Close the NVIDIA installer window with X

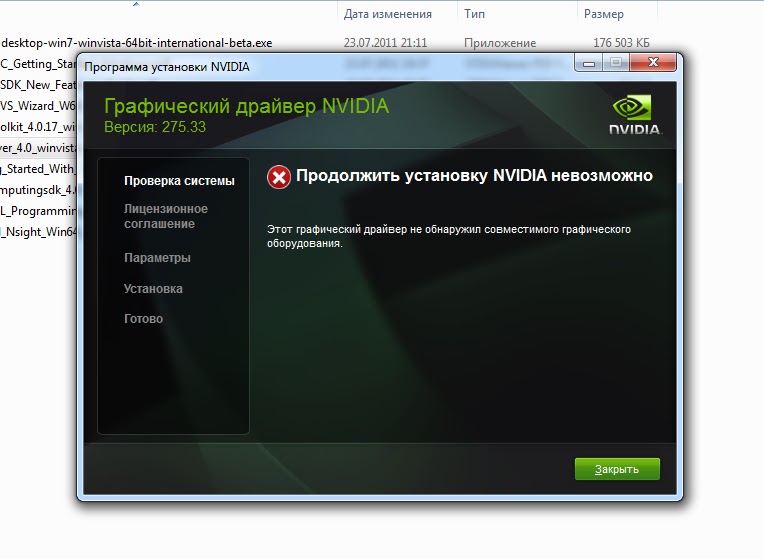(x=653, y=63)
